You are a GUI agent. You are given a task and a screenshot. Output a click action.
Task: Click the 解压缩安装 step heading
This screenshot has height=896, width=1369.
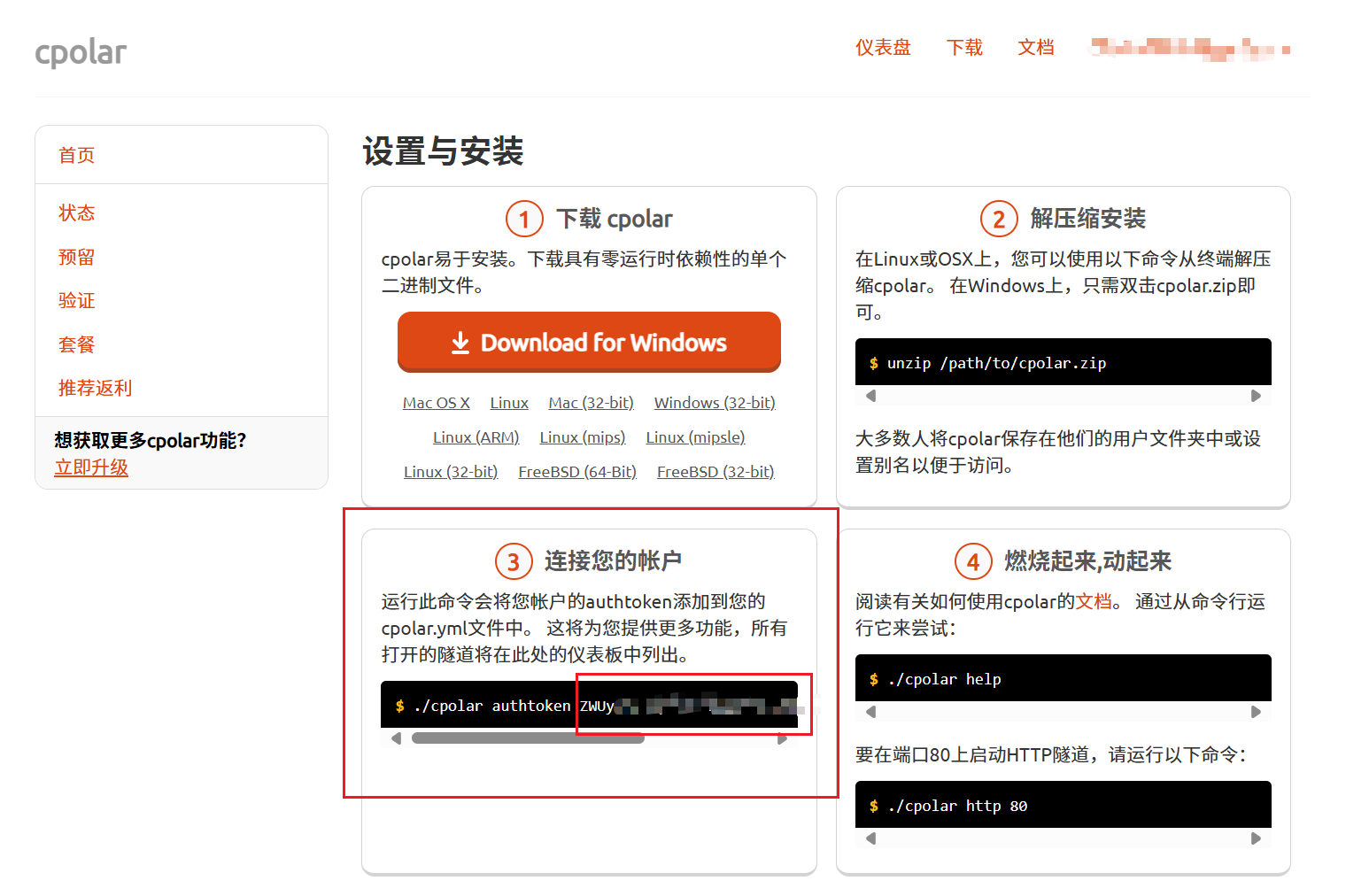1088,219
